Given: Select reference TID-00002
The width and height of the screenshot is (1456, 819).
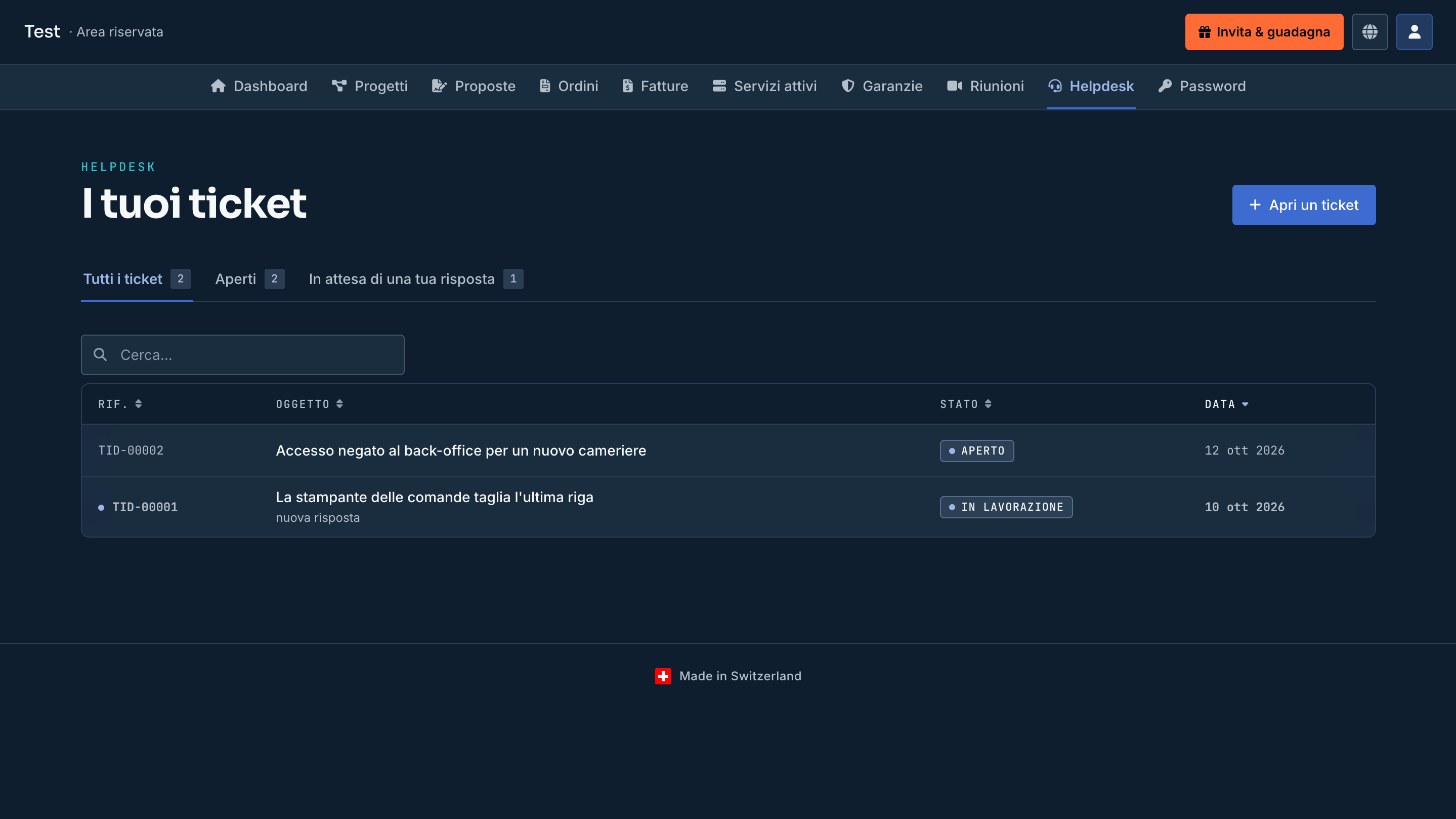Looking at the screenshot, I should coord(131,451).
